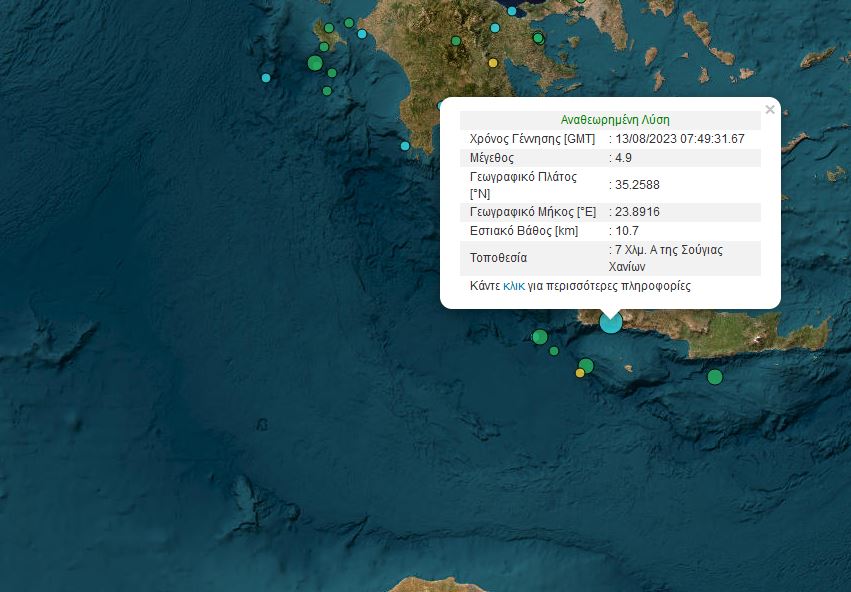Image resolution: width=851 pixels, height=592 pixels.
Task: Click the green marker touching the yellow one
Action: coord(586,365)
